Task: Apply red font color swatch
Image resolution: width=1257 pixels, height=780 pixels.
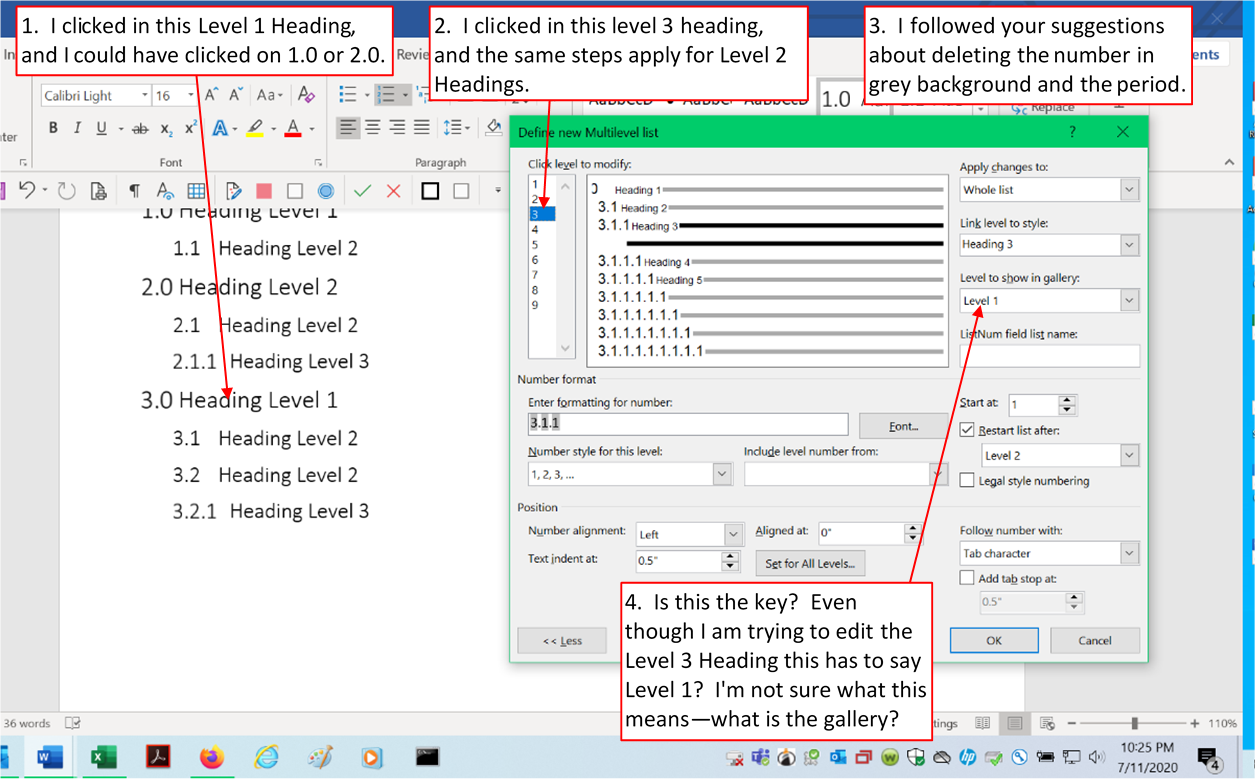Action: point(292,128)
